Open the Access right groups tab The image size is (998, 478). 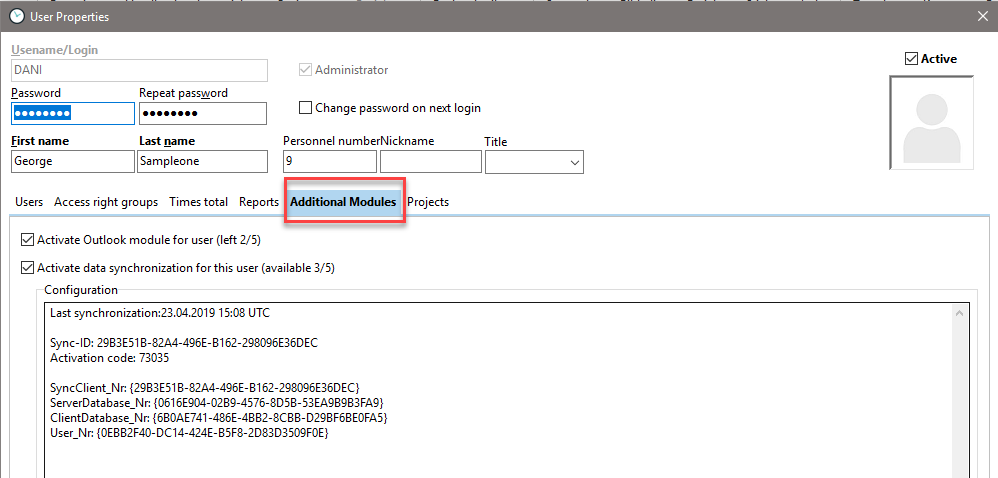[106, 202]
